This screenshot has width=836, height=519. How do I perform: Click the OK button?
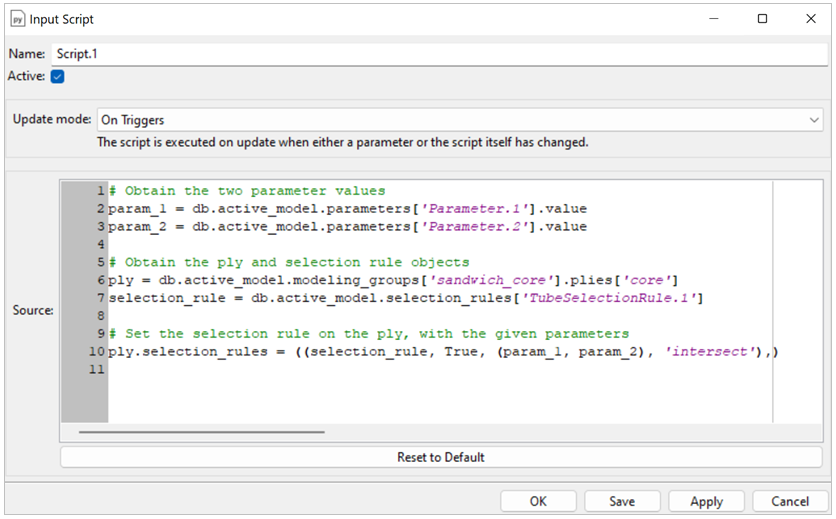(538, 501)
